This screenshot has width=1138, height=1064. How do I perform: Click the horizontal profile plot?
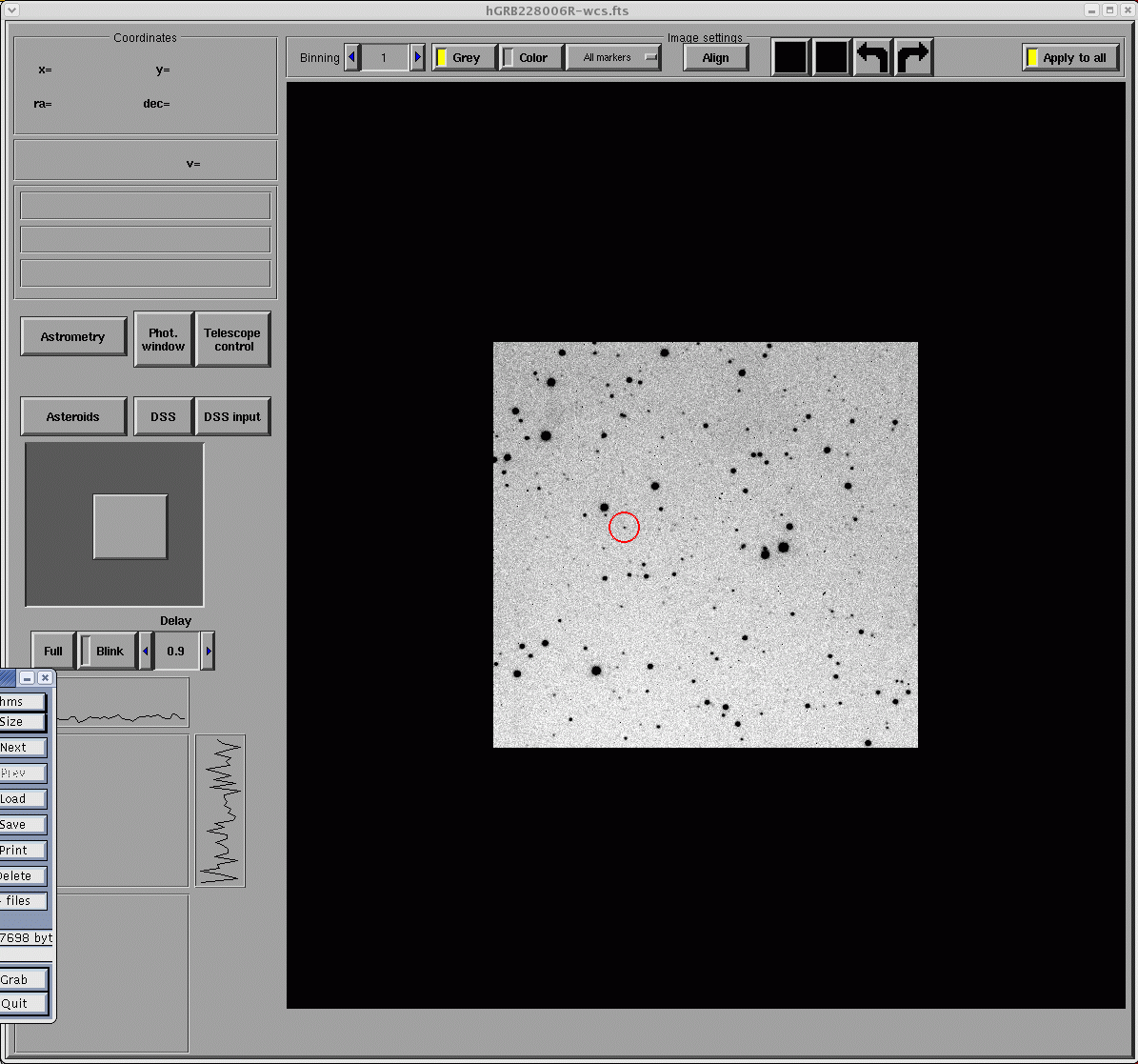coord(122,703)
